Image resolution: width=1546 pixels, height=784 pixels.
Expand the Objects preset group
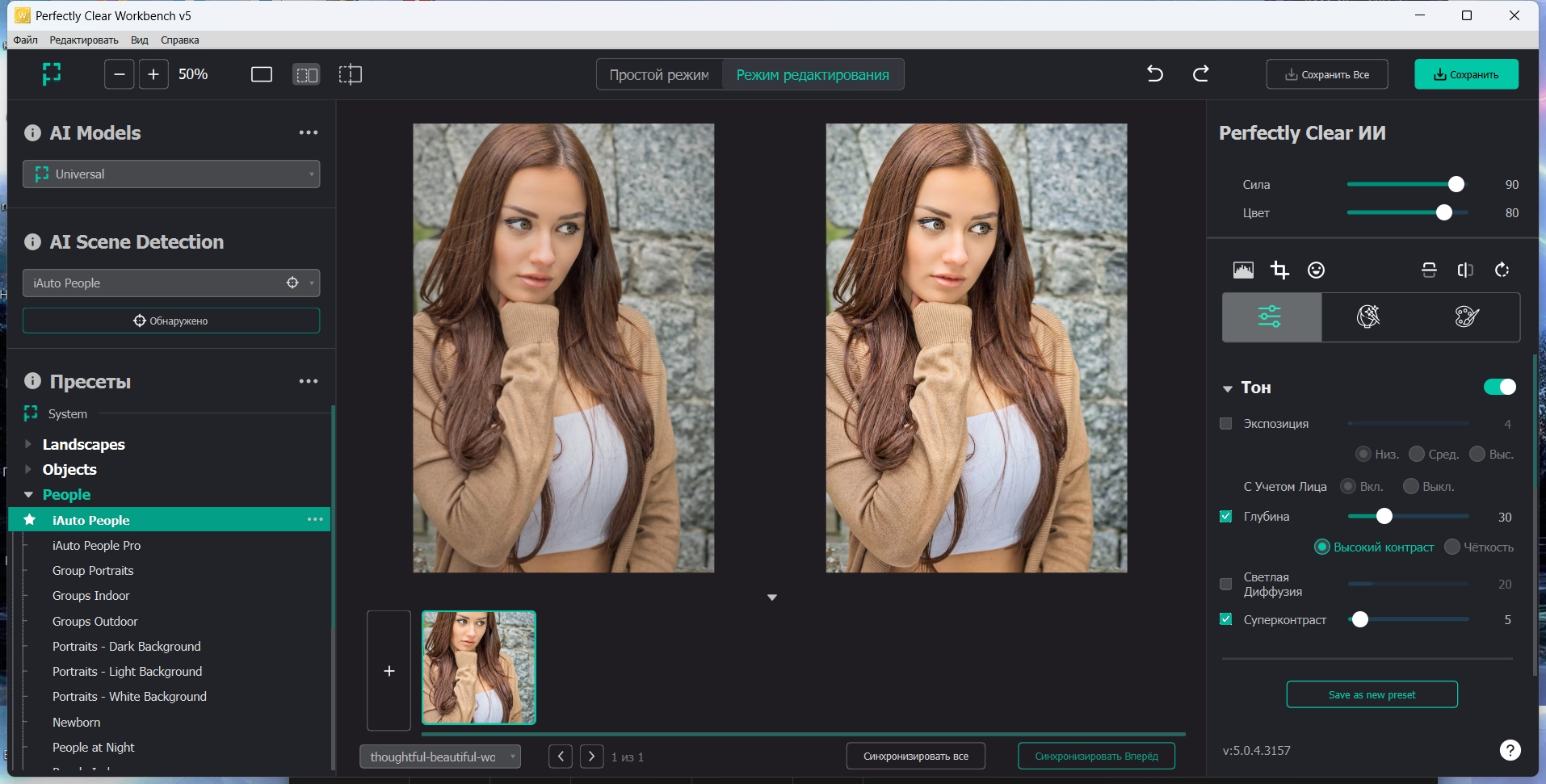point(28,469)
